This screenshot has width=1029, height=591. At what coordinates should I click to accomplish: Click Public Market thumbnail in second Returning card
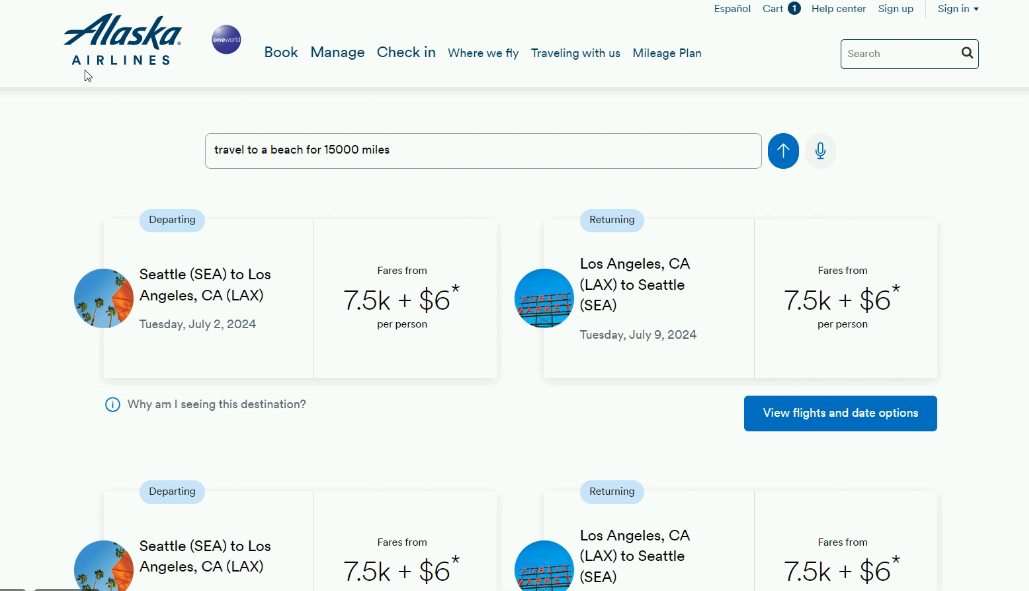[544, 565]
